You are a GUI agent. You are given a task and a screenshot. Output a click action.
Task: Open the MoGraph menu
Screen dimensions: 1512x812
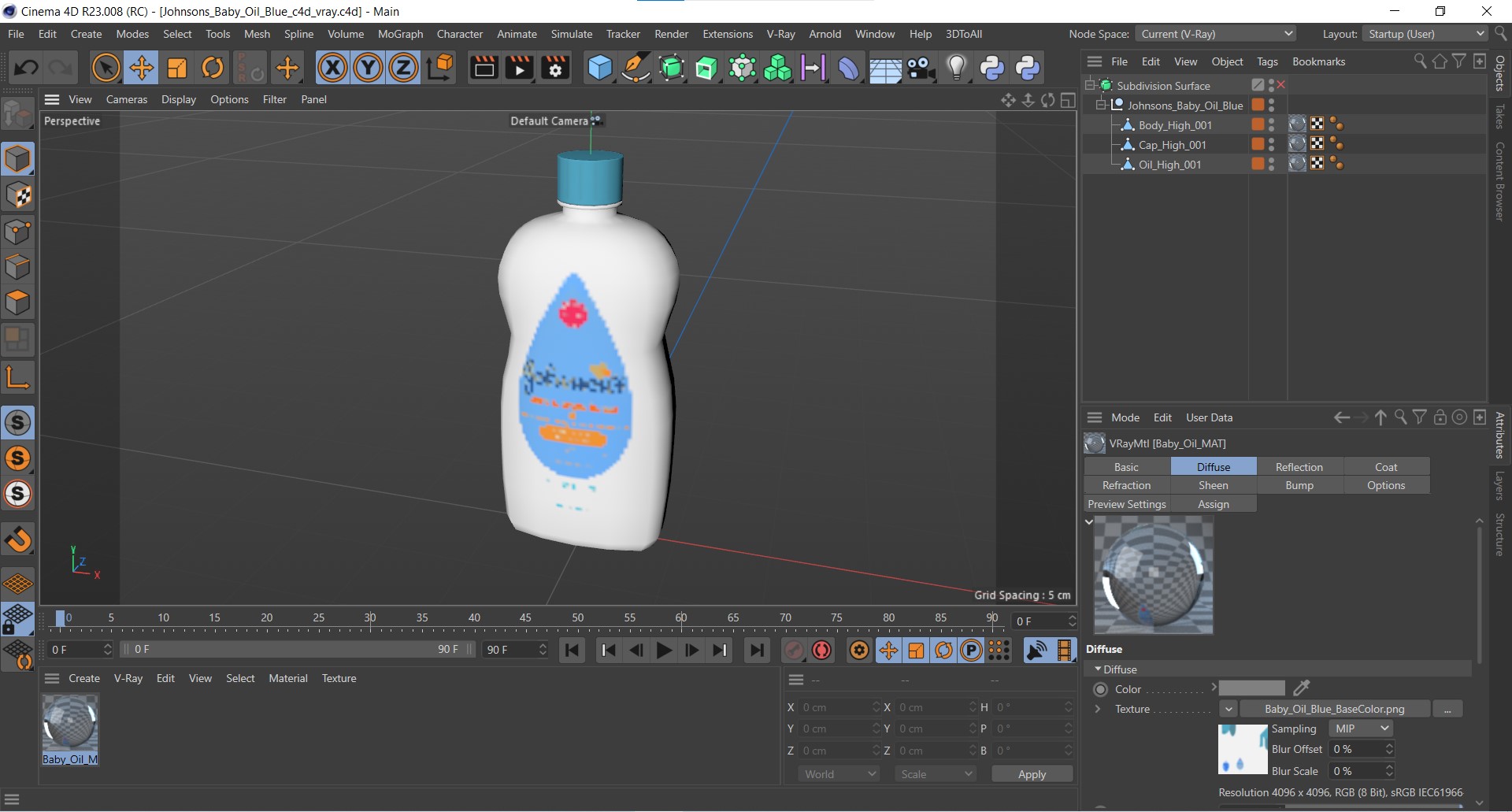pos(400,34)
